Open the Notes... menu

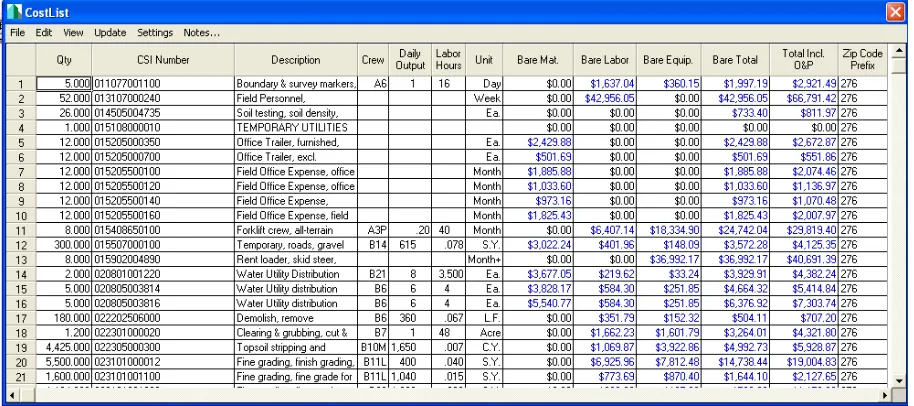[202, 33]
